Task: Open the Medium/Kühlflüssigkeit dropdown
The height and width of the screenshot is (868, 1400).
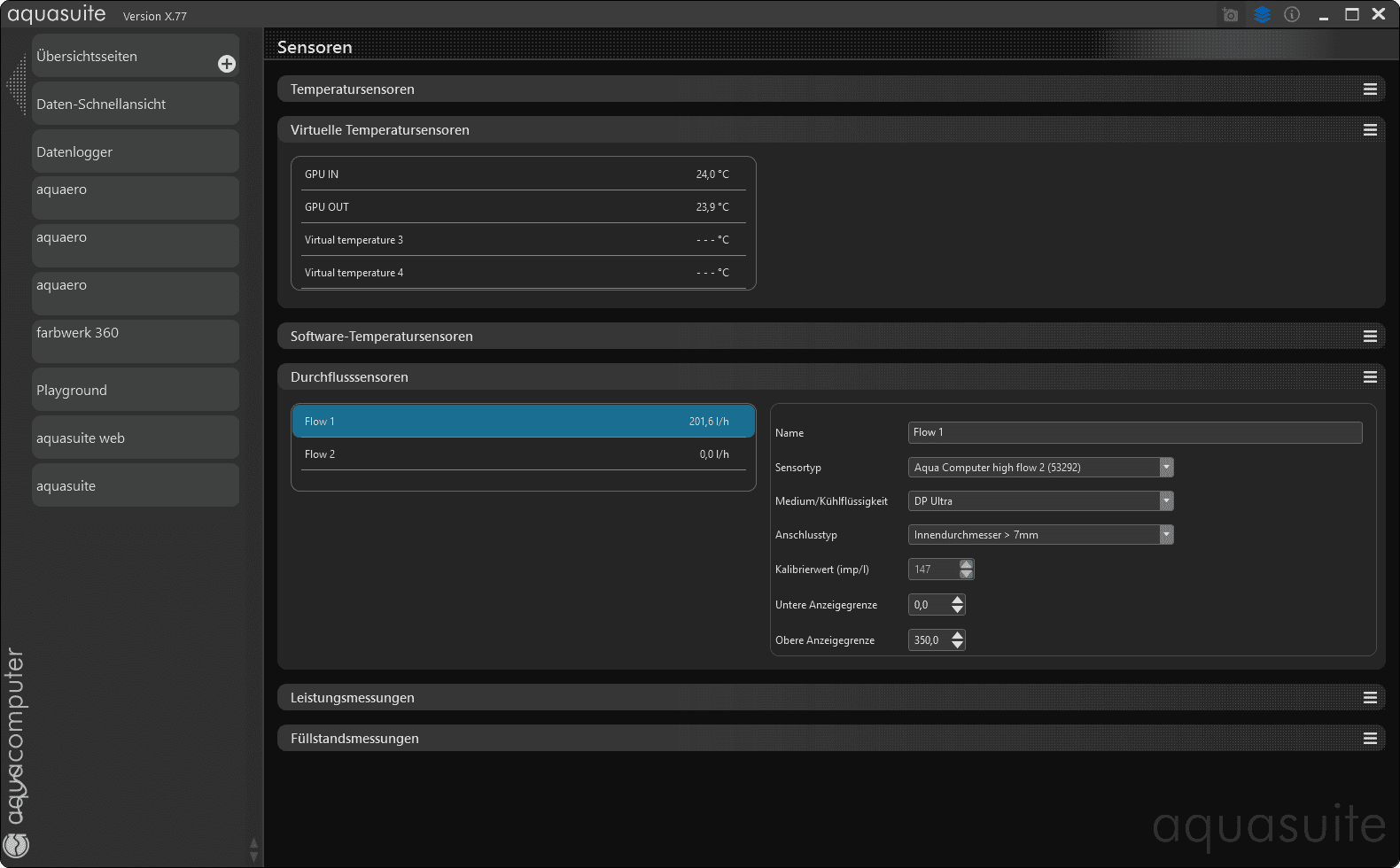Action: [1040, 501]
